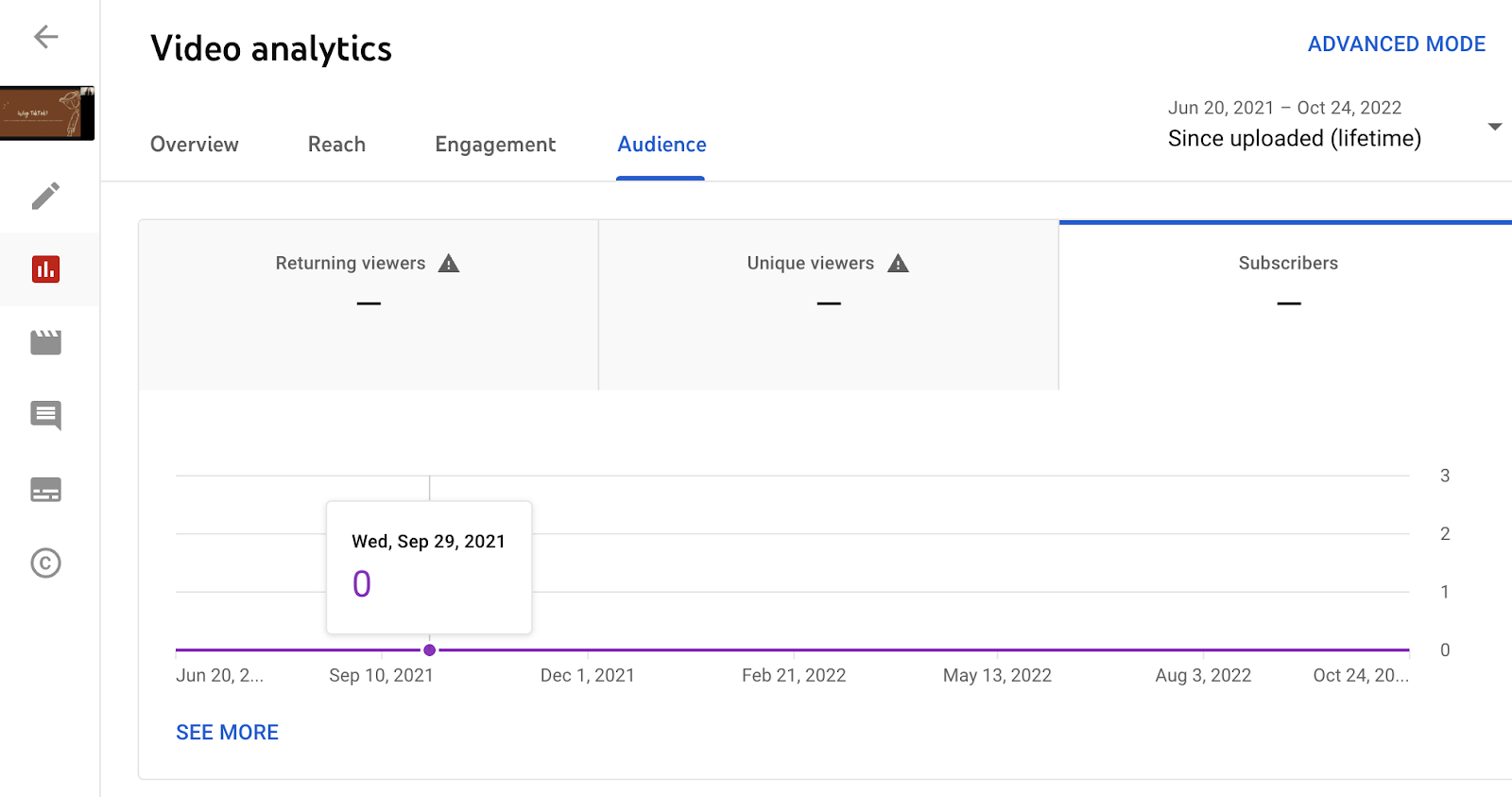The image size is (1512, 797).
Task: Select the Returning viewers metric card
Action: pos(368,304)
